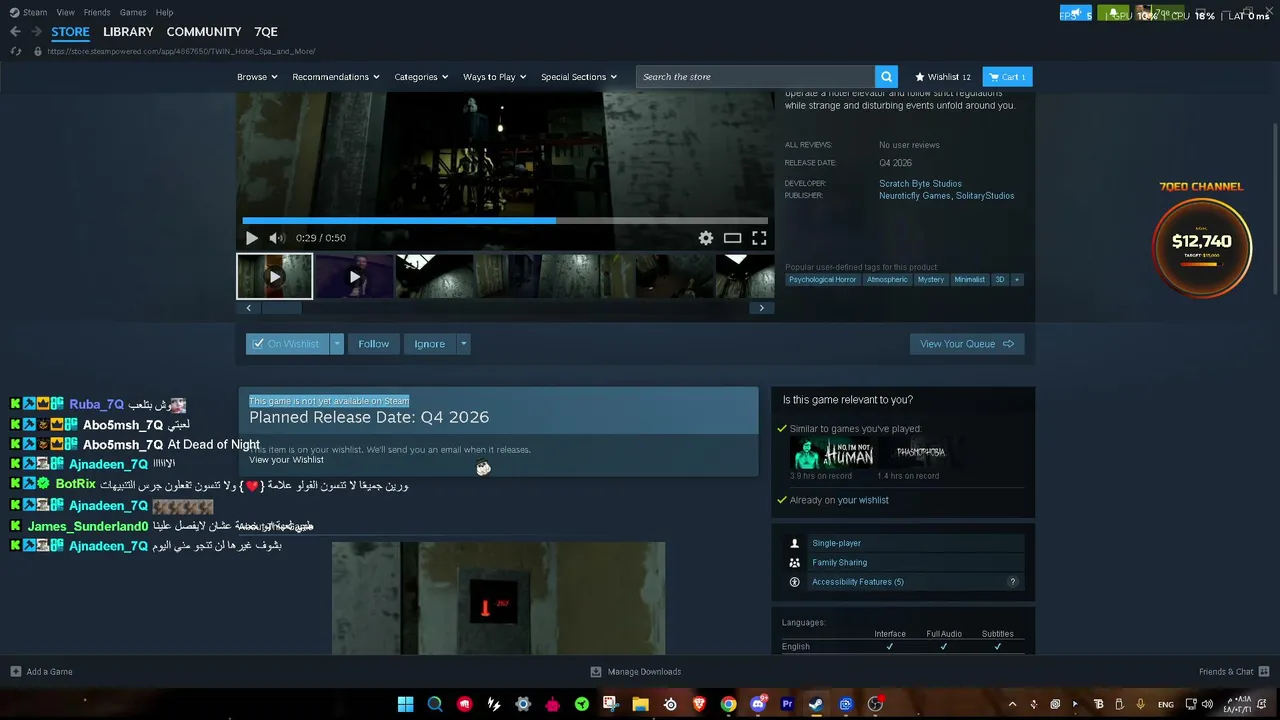Switch to the COMMUNITY tab
The height and width of the screenshot is (720, 1280).
(x=204, y=32)
